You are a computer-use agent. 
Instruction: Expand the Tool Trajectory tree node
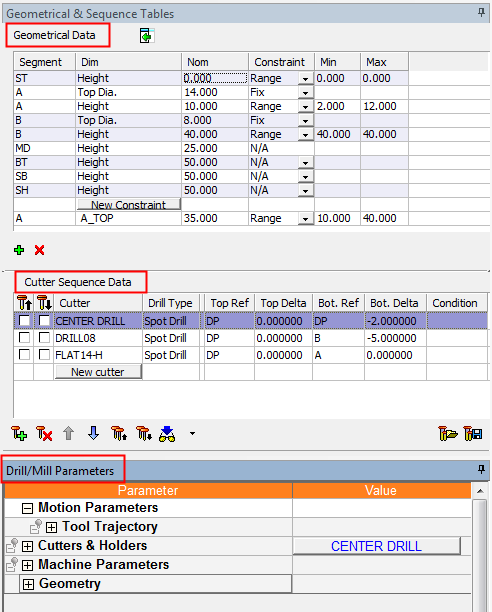coord(52,528)
